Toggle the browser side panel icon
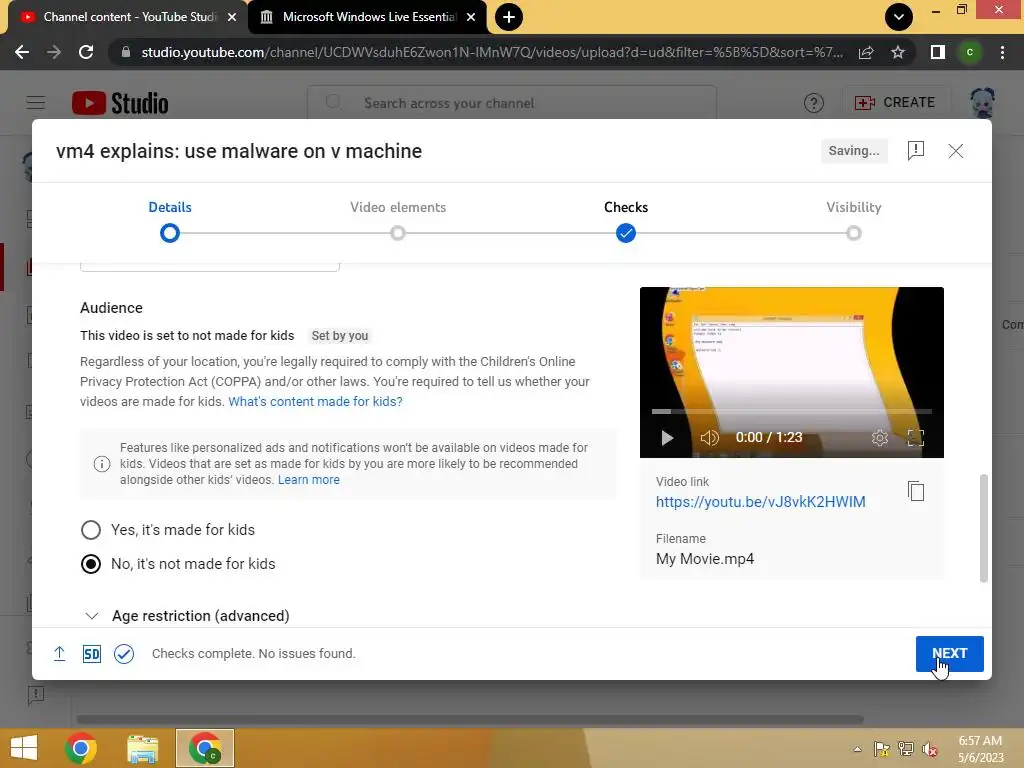This screenshot has width=1024, height=768. point(938,52)
